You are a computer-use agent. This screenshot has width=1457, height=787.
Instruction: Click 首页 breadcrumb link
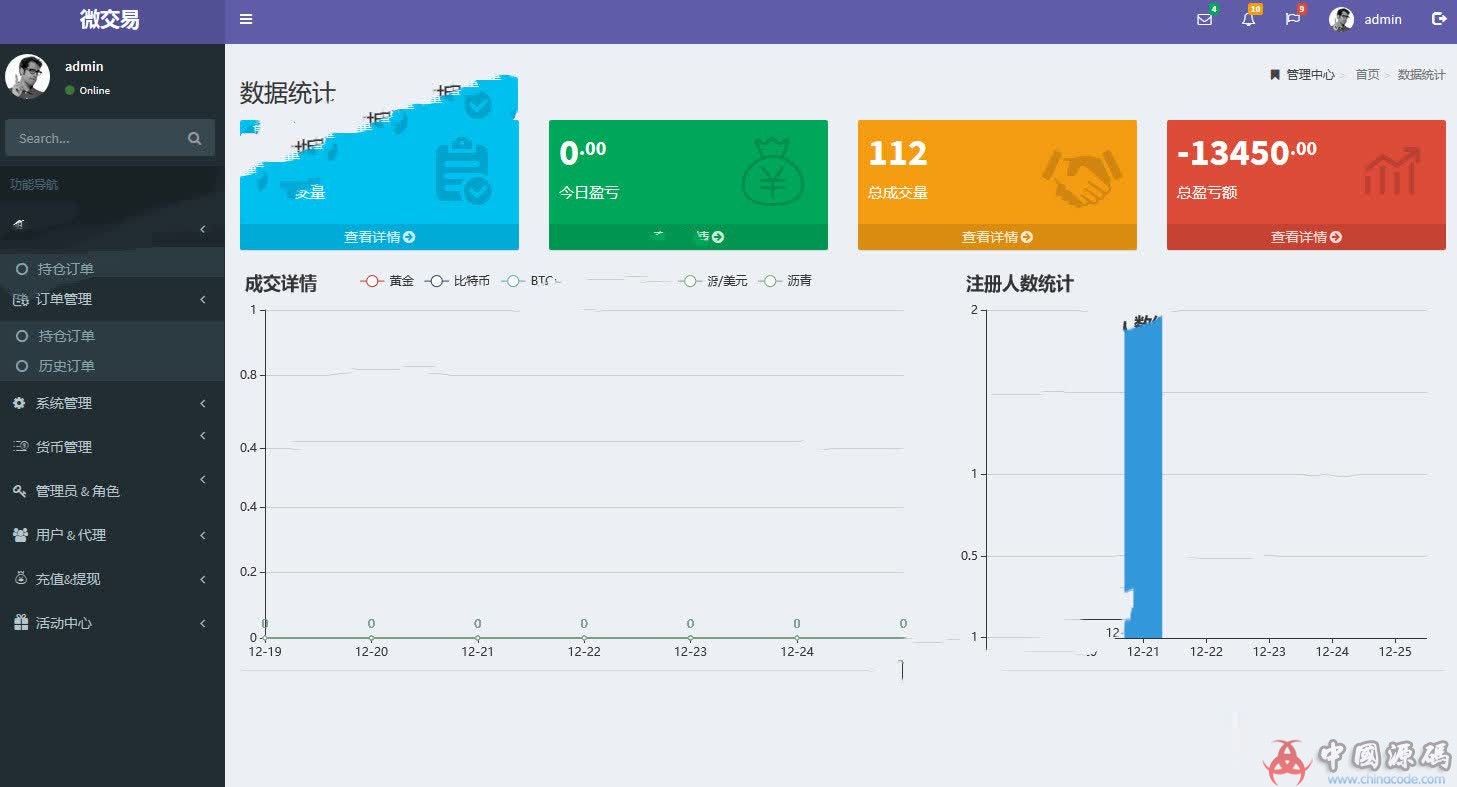1367,74
